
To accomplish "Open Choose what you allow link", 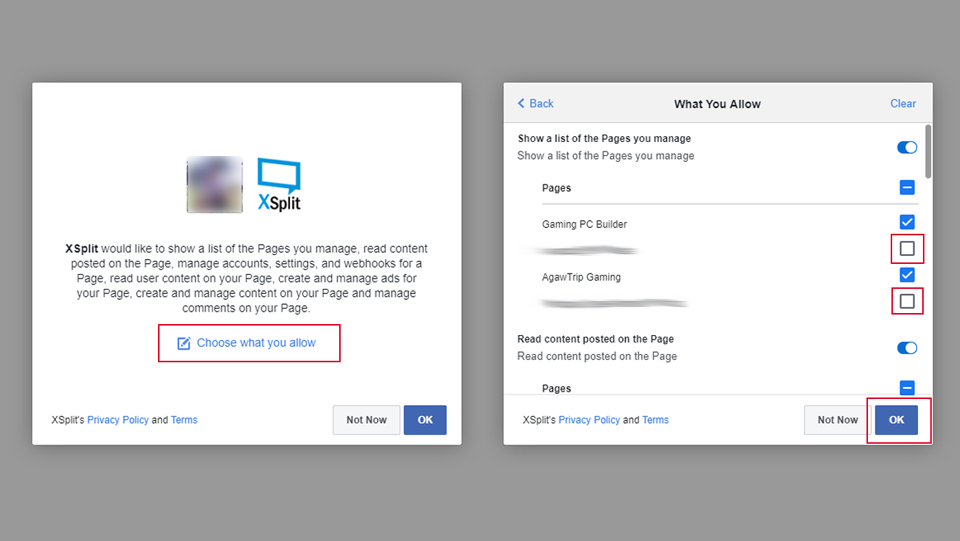I will [x=256, y=343].
